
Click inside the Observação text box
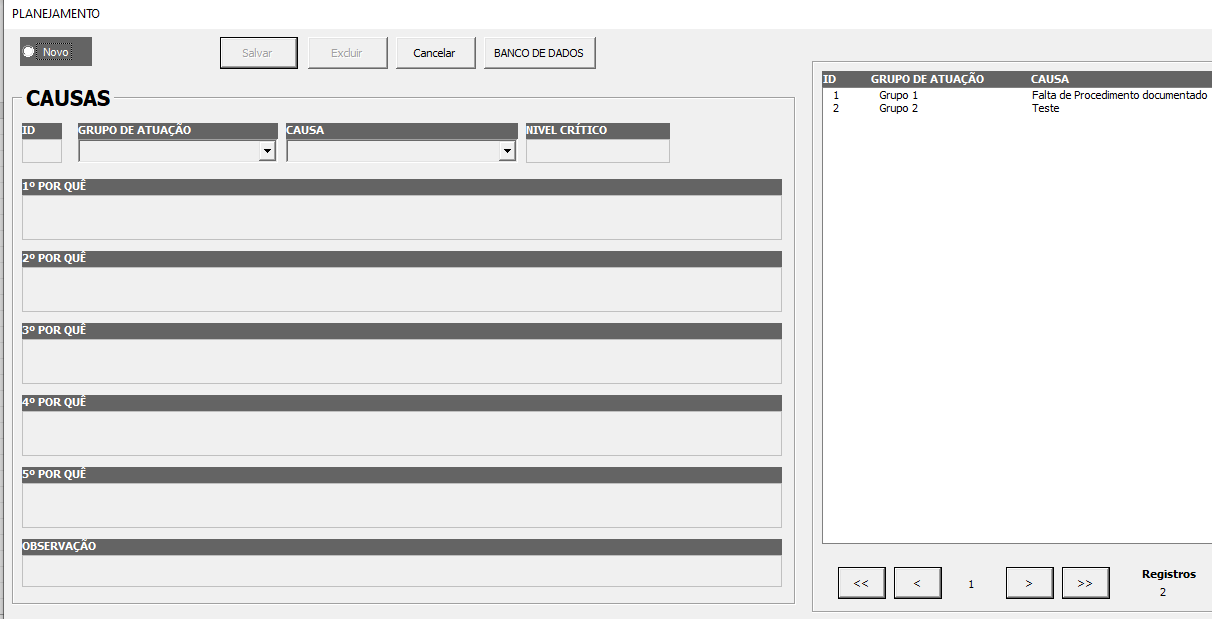click(402, 571)
